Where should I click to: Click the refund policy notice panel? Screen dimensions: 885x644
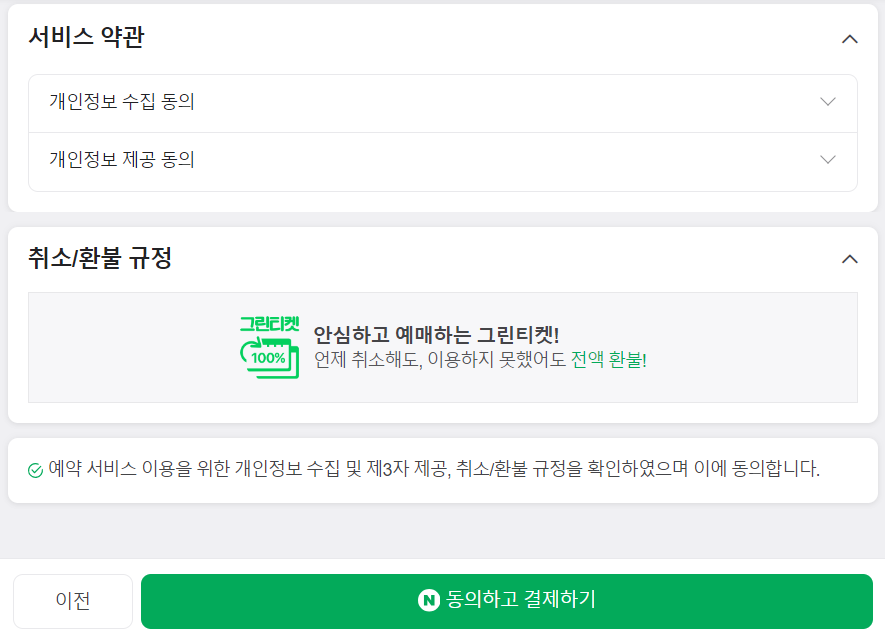(442, 347)
